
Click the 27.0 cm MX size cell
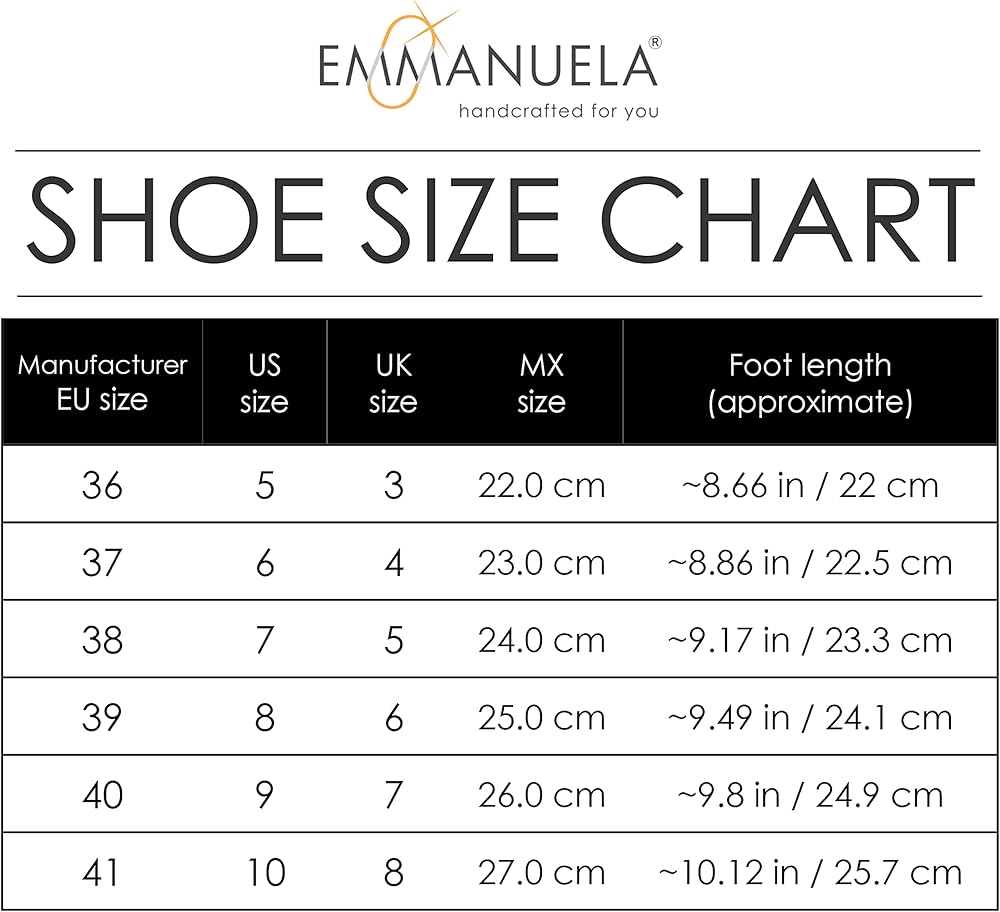(x=541, y=872)
